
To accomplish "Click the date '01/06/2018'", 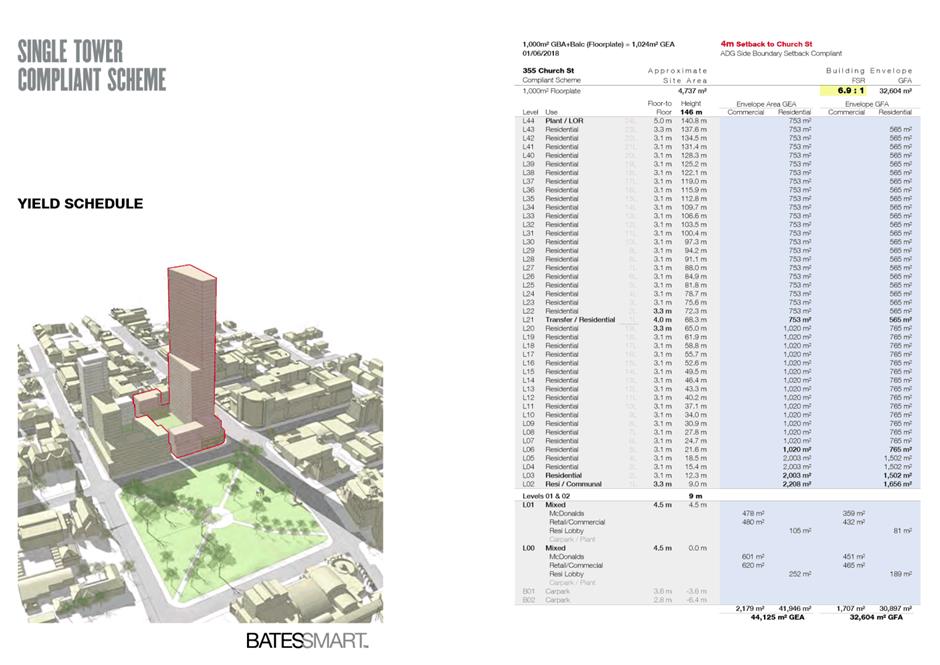I will pyautogui.click(x=540, y=53).
